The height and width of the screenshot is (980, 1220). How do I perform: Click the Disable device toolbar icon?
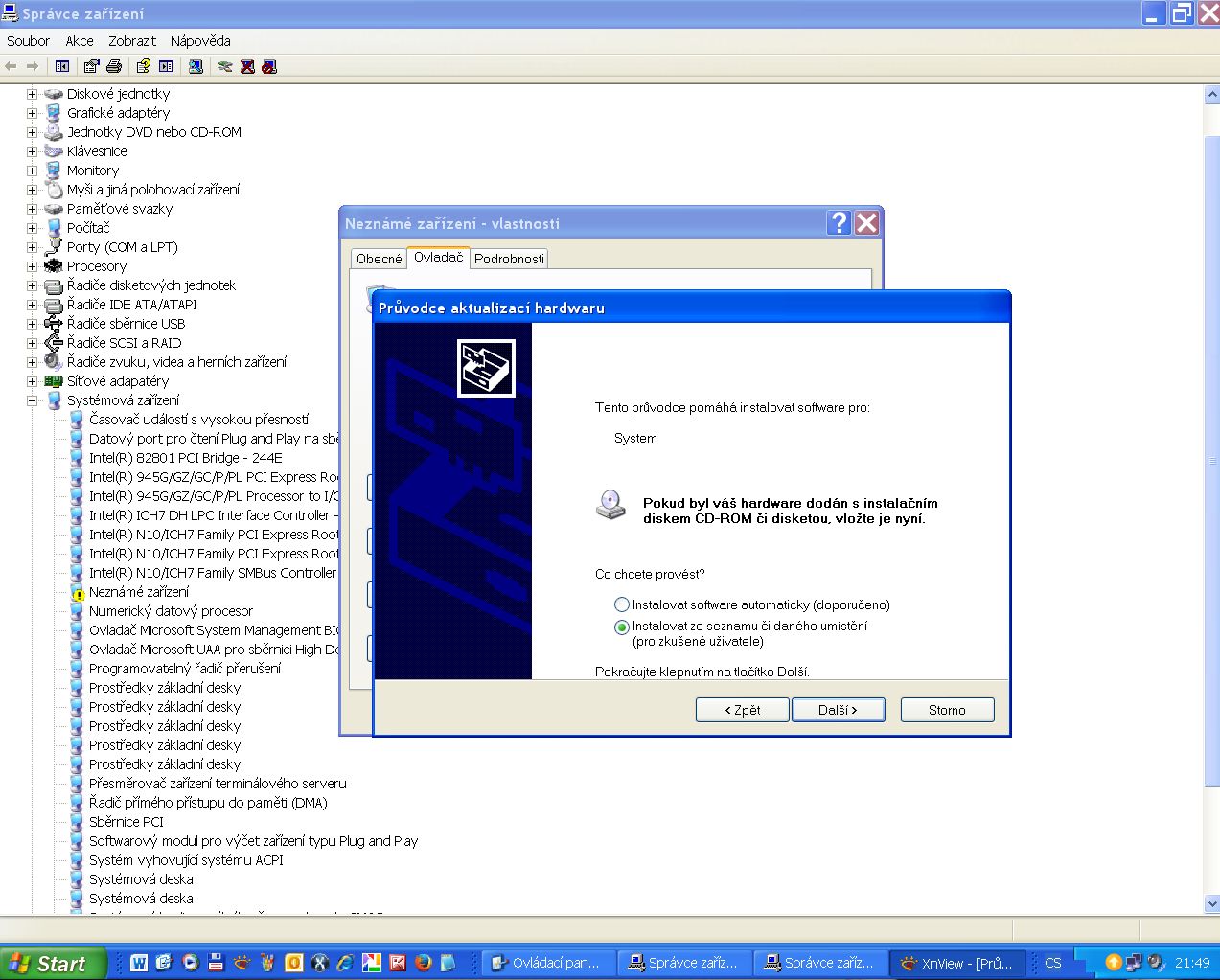click(x=269, y=66)
